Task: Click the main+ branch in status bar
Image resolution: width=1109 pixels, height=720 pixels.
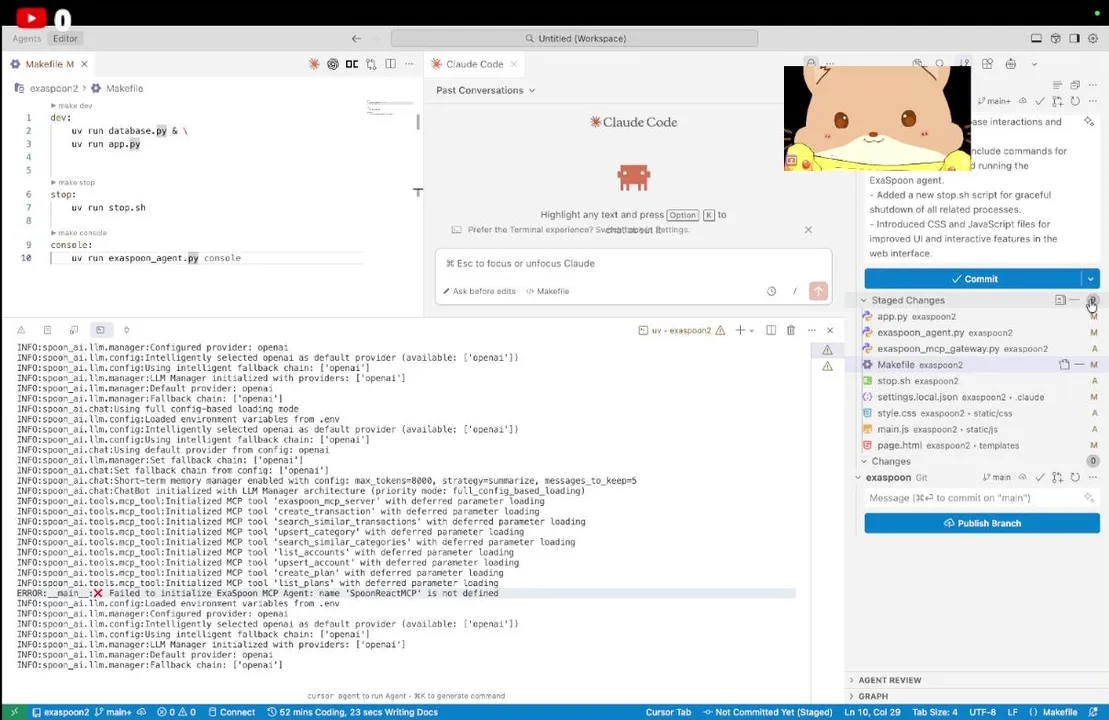Action: 113,712
